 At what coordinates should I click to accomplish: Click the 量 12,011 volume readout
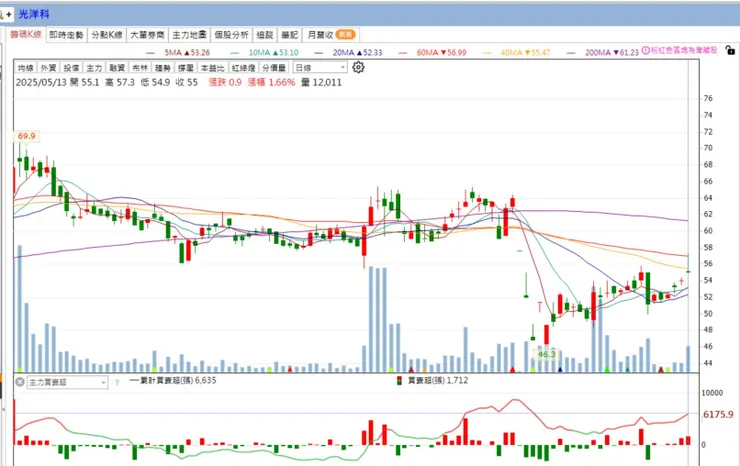[x=321, y=83]
